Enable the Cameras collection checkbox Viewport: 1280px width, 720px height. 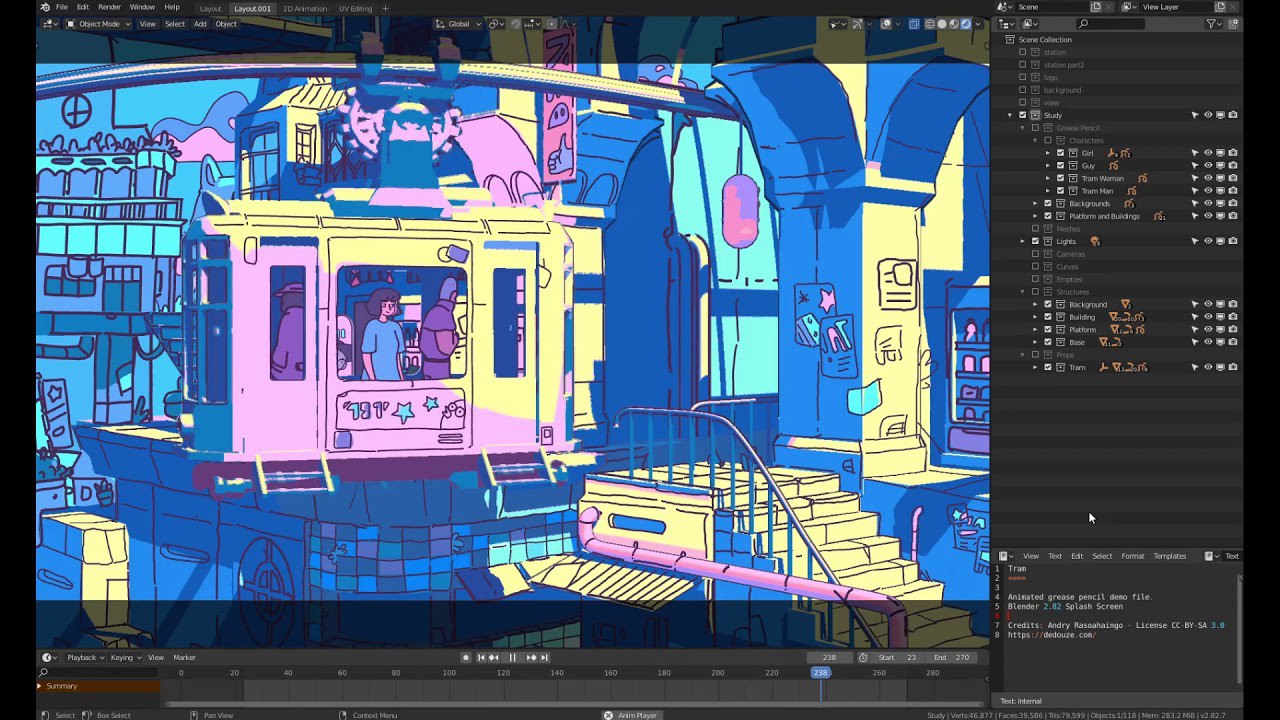click(x=1035, y=254)
